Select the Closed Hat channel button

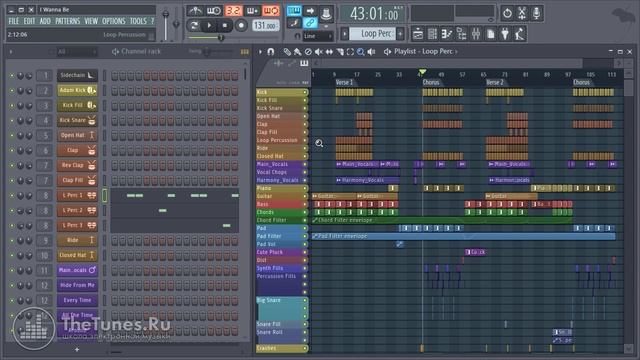(77, 255)
